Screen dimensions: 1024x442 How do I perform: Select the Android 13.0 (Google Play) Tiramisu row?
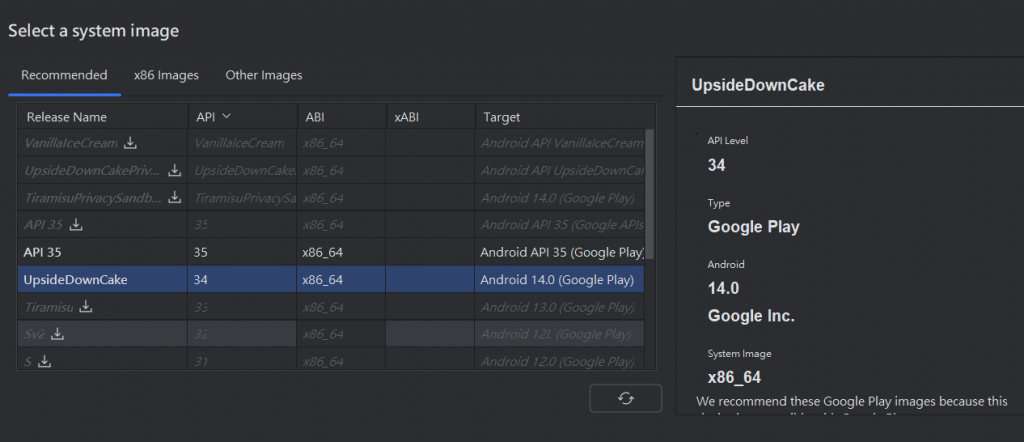click(556, 306)
